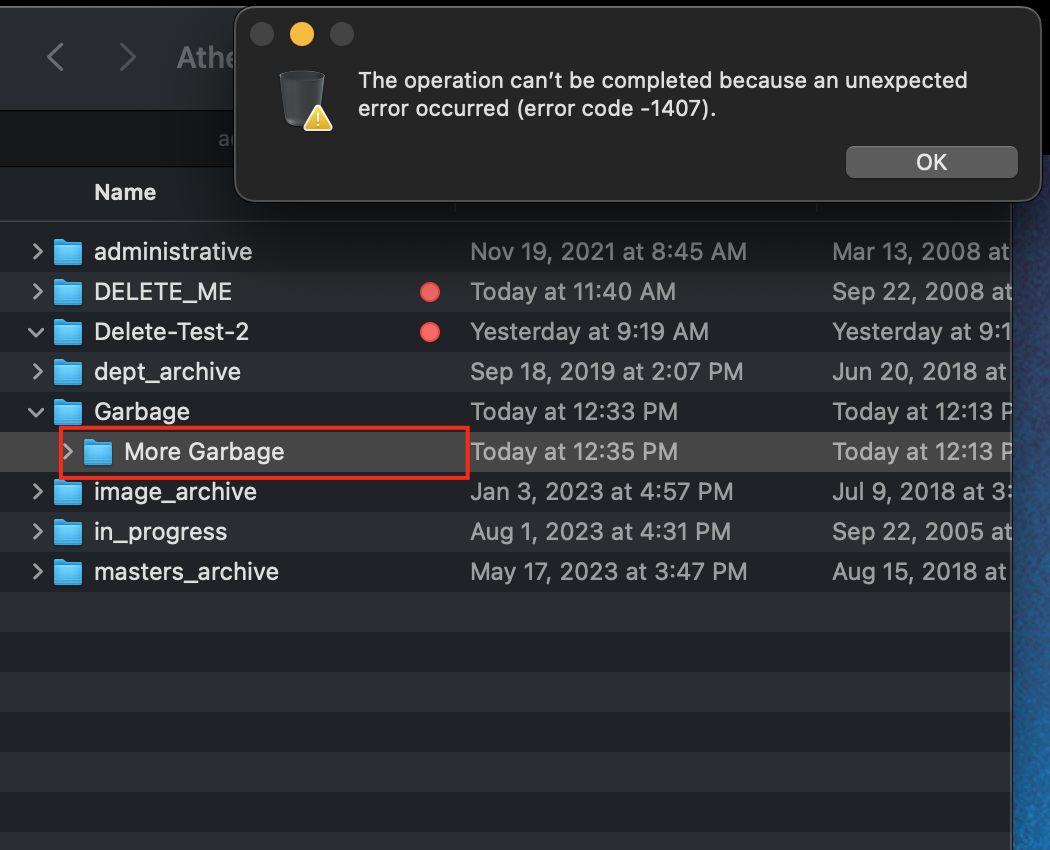Click the red tag on DELETE_ME

(x=430, y=292)
